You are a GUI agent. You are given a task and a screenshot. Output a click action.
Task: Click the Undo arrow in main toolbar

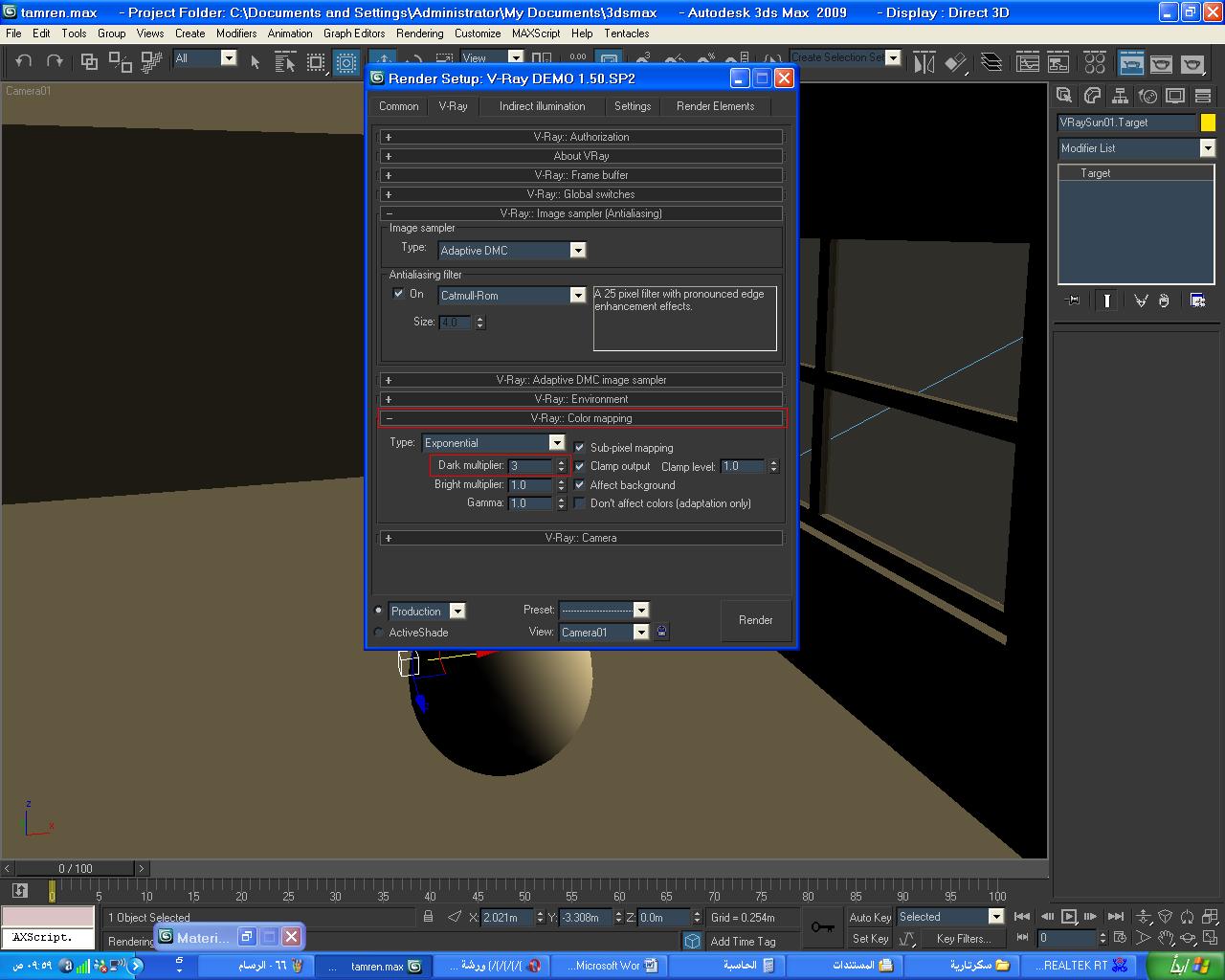pos(24,61)
